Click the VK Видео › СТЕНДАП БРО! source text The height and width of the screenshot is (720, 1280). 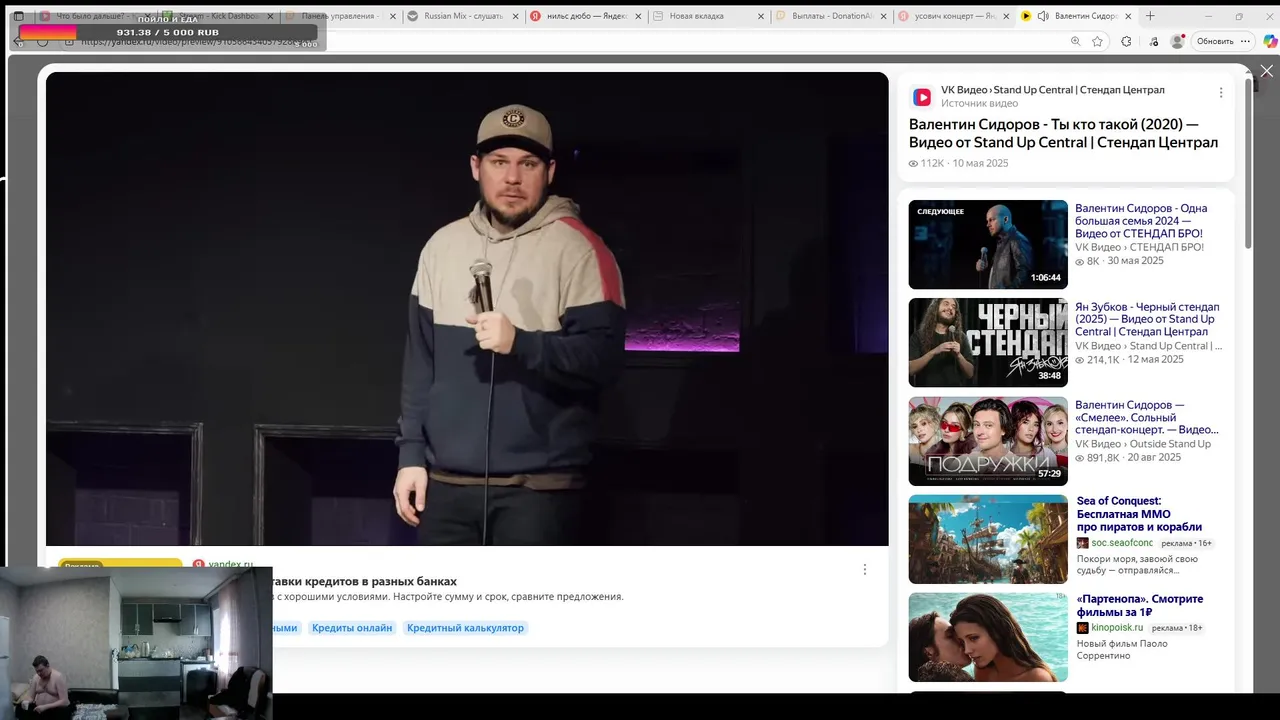coord(1140,247)
